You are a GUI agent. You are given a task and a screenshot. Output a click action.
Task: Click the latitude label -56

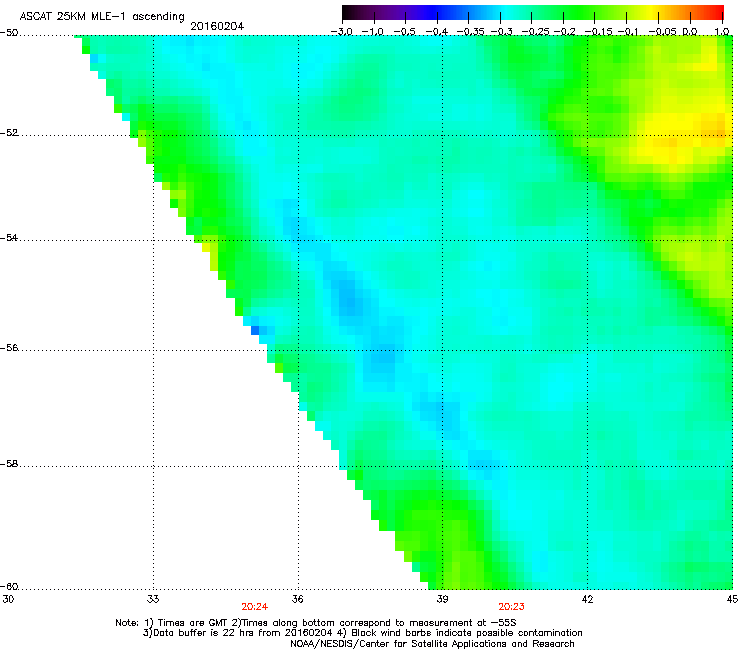(x=9, y=347)
